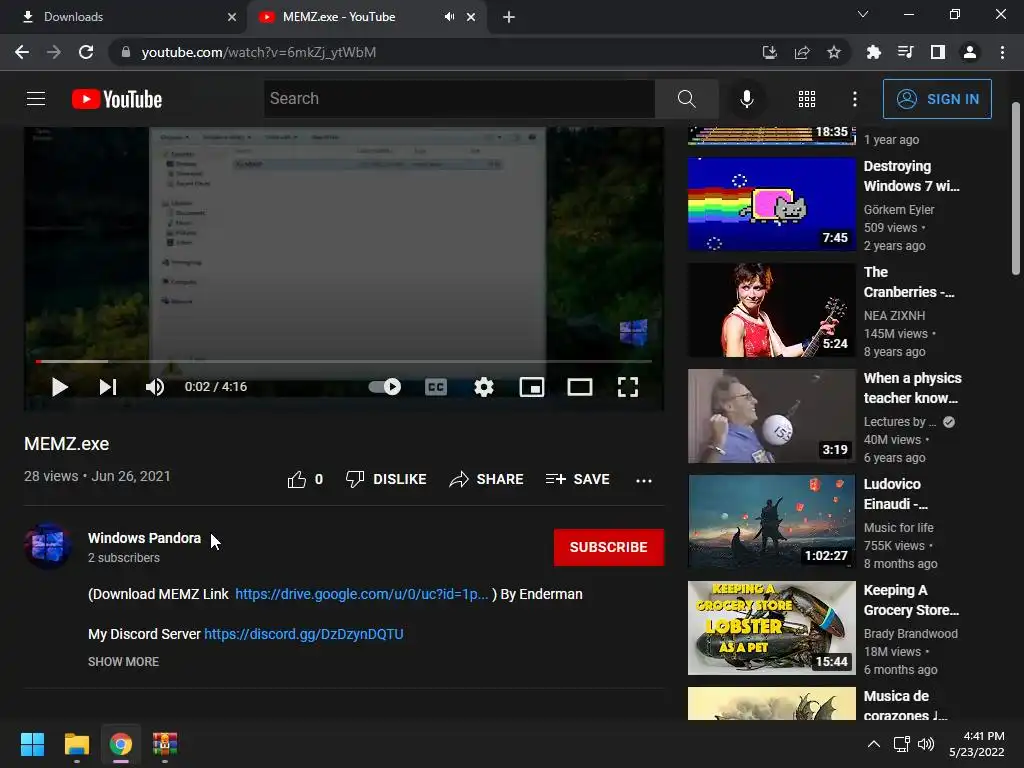
Task: Open Windows Pandora channel name link
Action: point(144,538)
